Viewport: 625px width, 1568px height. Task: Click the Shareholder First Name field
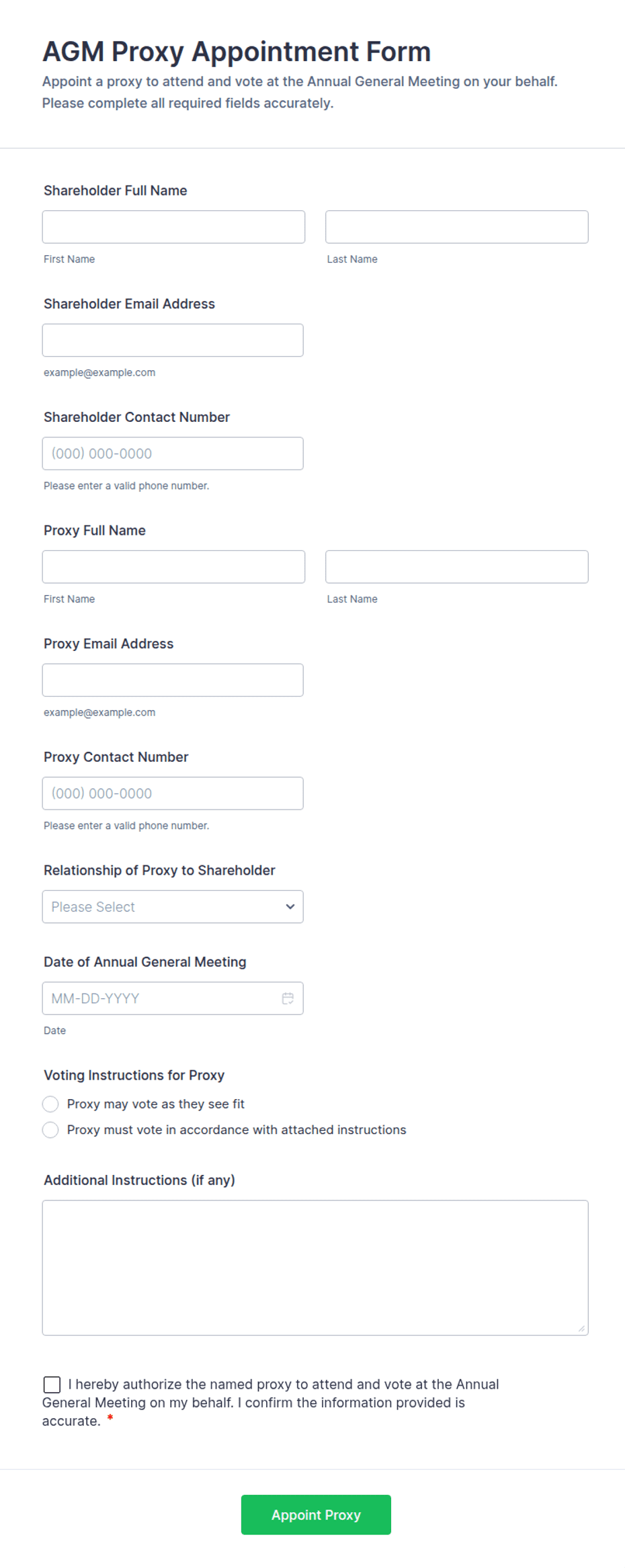click(173, 226)
